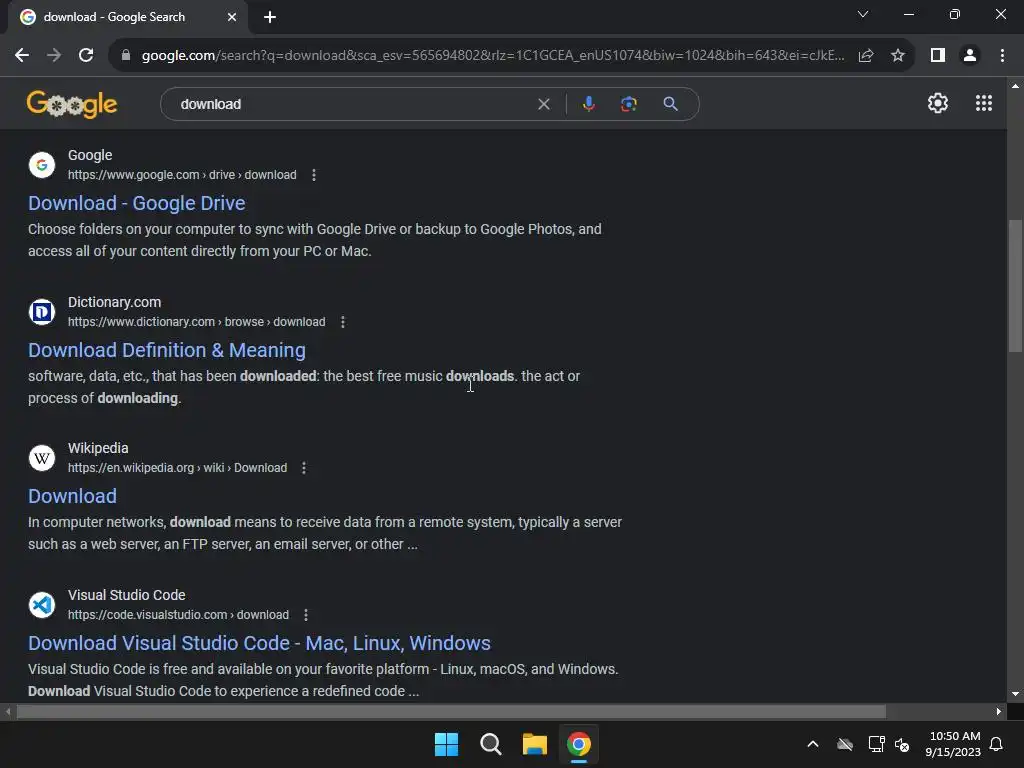Screen dimensions: 1024x768
Task: Click https://code.visualstudio.com › download breadcrumb
Action: (x=178, y=615)
